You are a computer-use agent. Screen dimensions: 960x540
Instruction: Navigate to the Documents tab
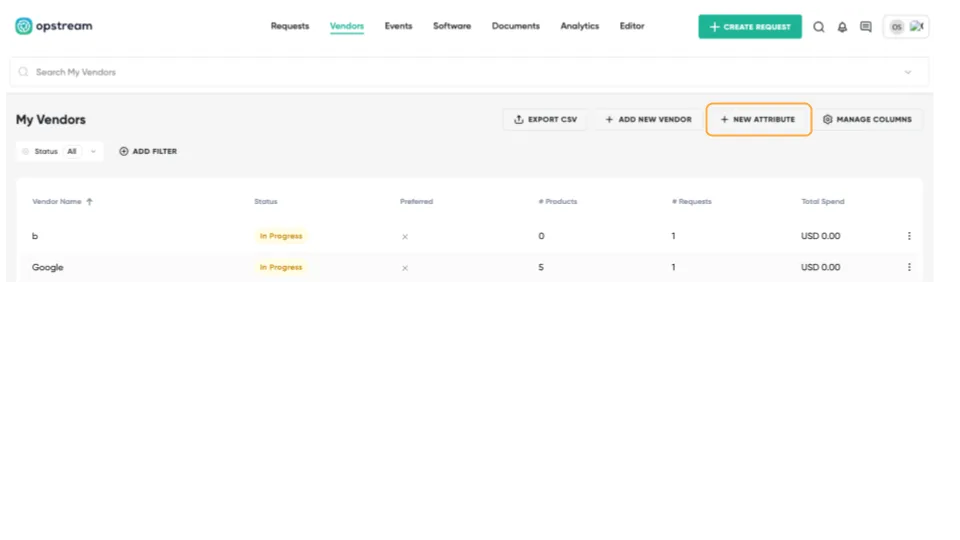click(516, 26)
